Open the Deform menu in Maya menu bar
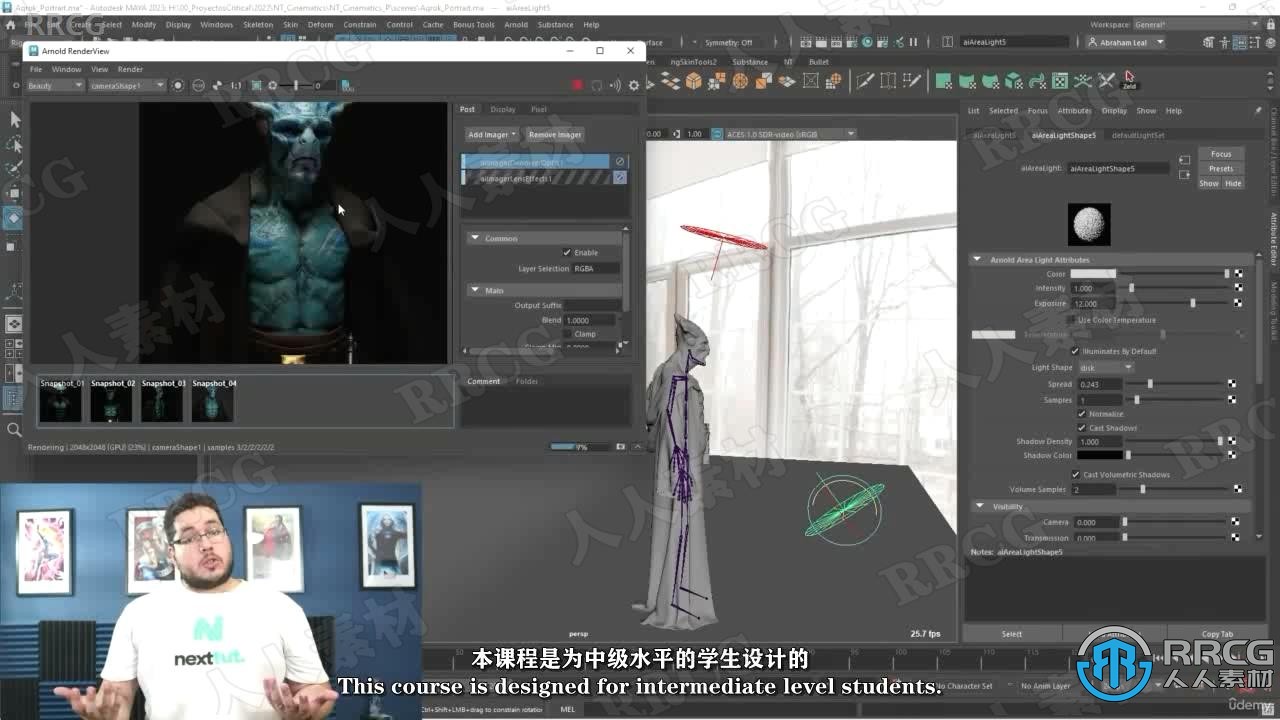Viewport: 1280px width, 720px height. (x=321, y=25)
